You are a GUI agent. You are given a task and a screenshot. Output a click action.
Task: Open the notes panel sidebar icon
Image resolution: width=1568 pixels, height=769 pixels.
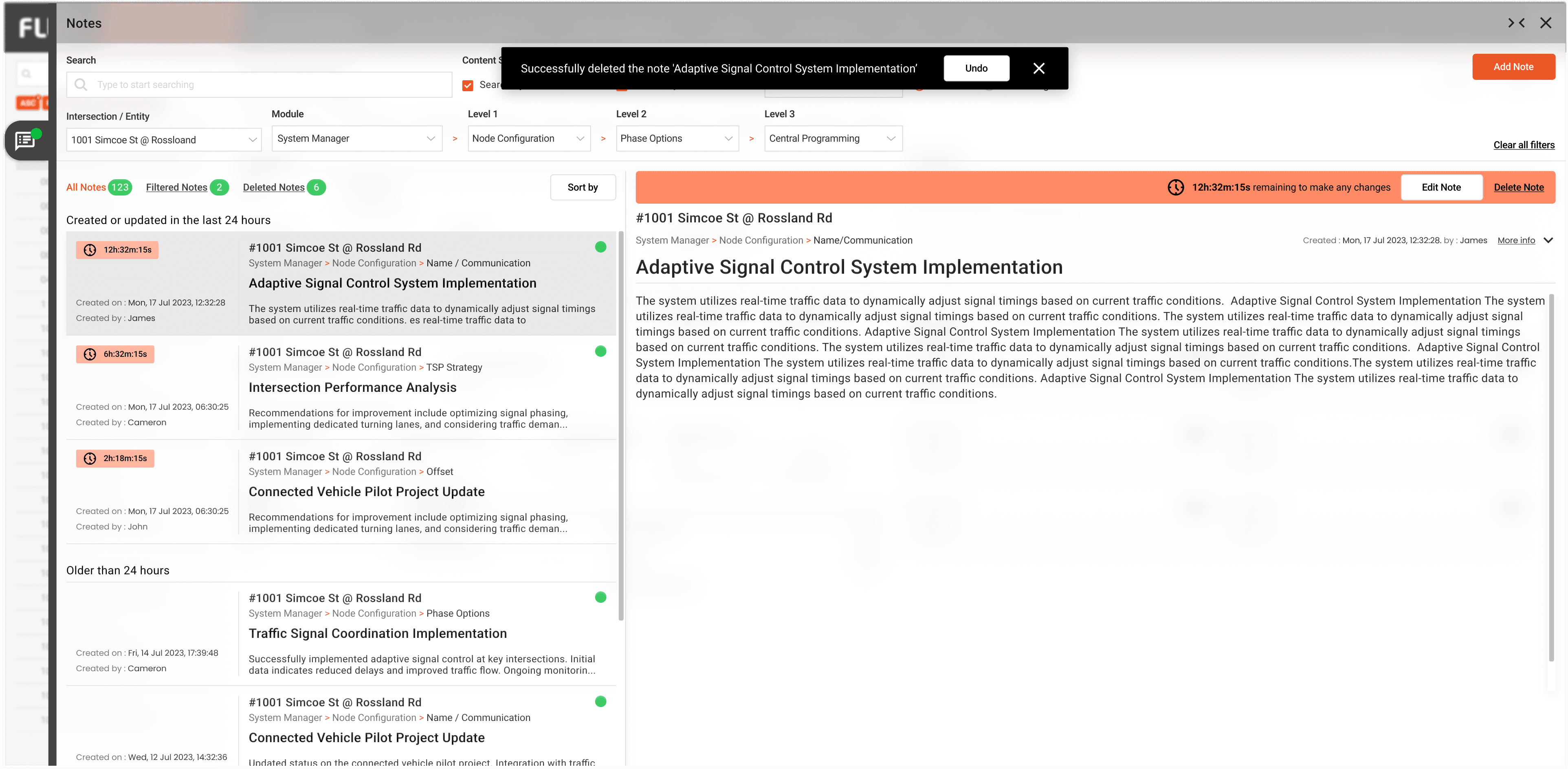pos(25,141)
